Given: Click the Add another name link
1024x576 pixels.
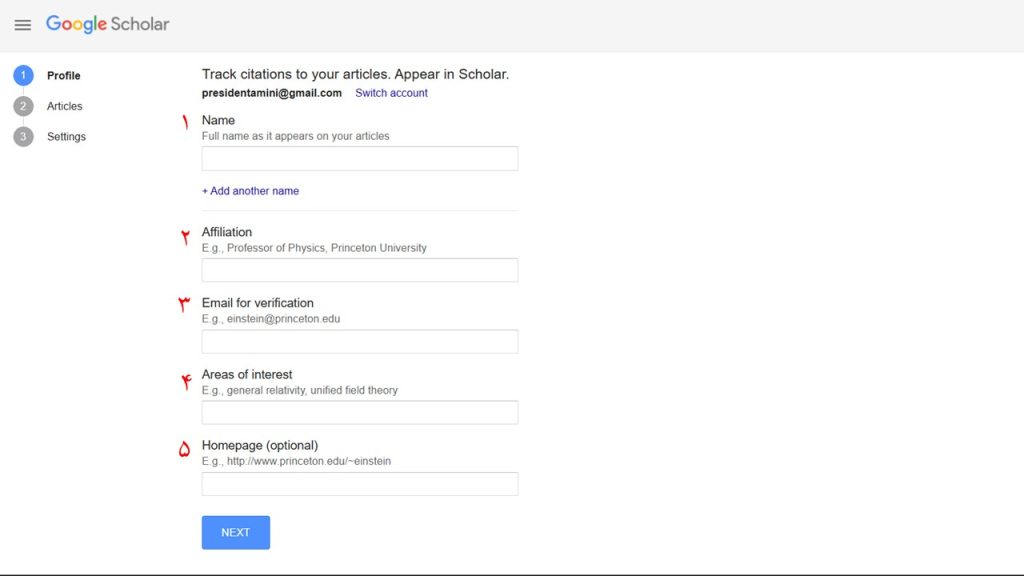Looking at the screenshot, I should (250, 191).
